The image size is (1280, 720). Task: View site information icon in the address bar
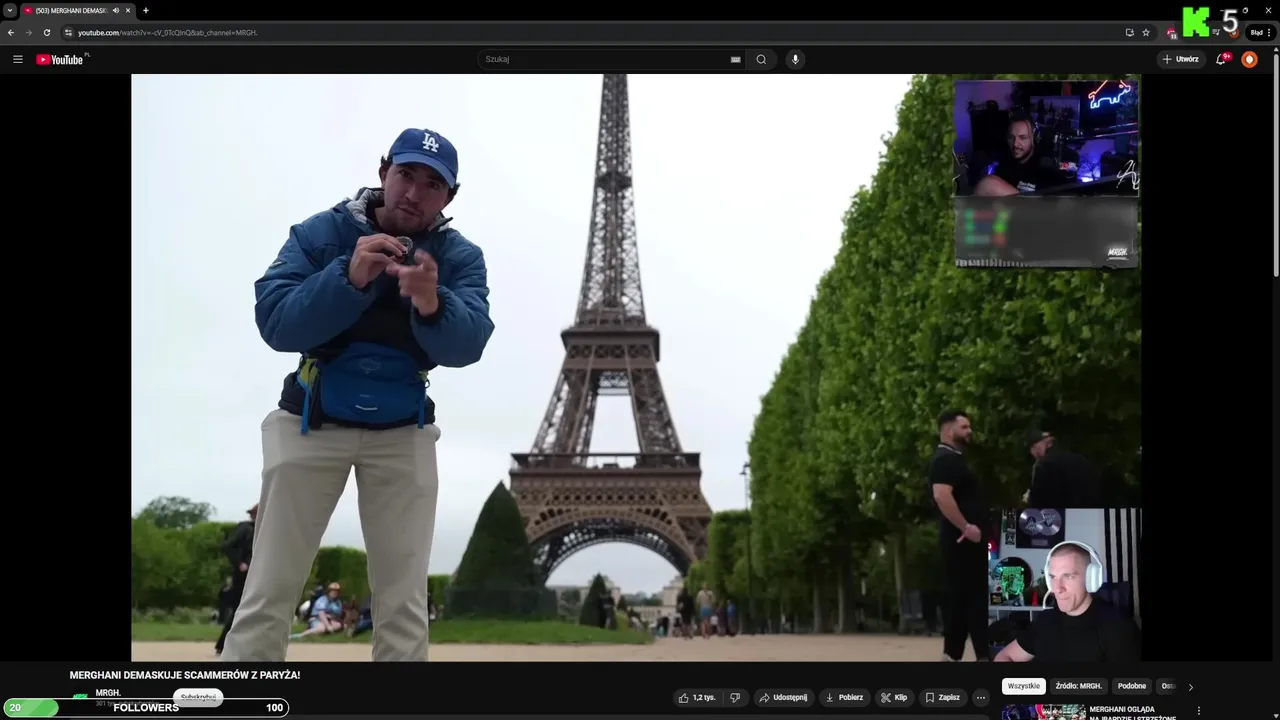point(68,32)
